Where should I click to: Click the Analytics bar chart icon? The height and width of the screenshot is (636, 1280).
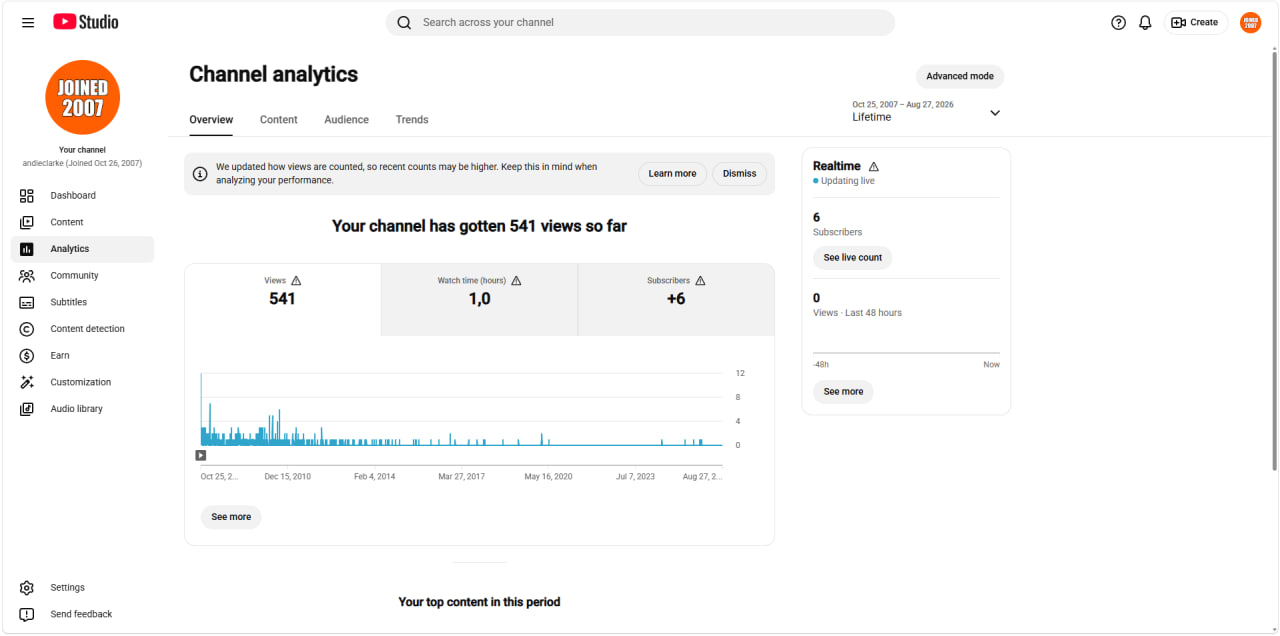[x=27, y=249]
